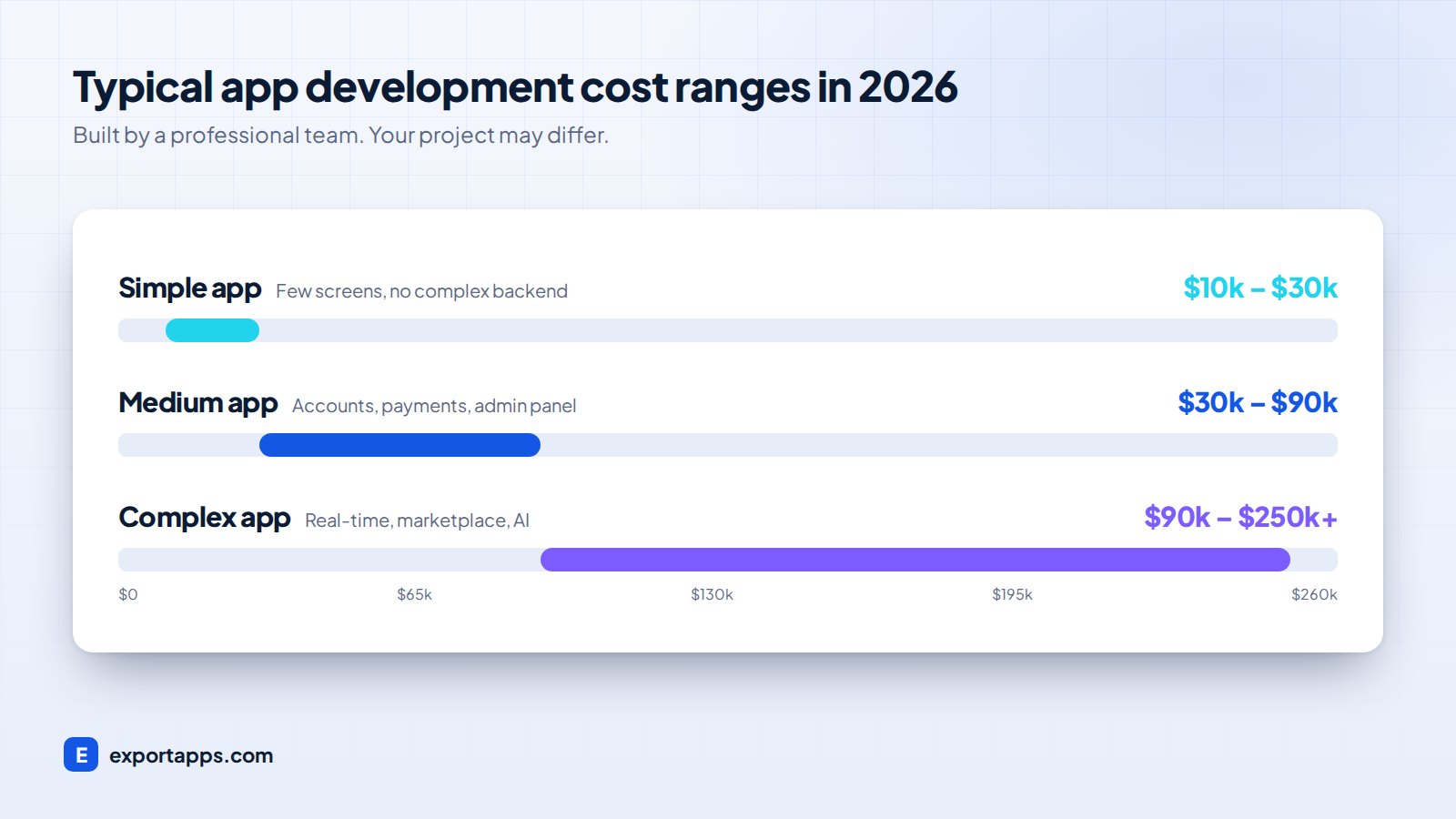This screenshot has width=1456, height=819.
Task: Click 'Few screens, no complex backend' description
Action: coord(421,291)
